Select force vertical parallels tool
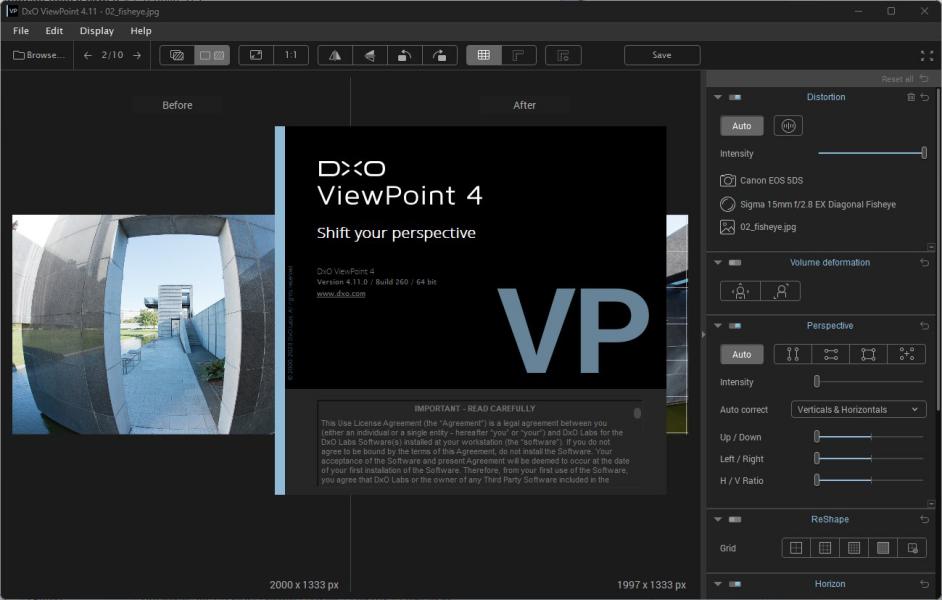The image size is (942, 600). point(792,354)
